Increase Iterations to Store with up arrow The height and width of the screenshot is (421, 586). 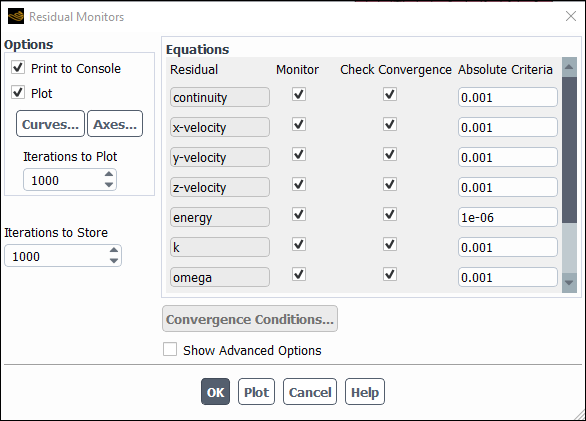tap(114, 250)
